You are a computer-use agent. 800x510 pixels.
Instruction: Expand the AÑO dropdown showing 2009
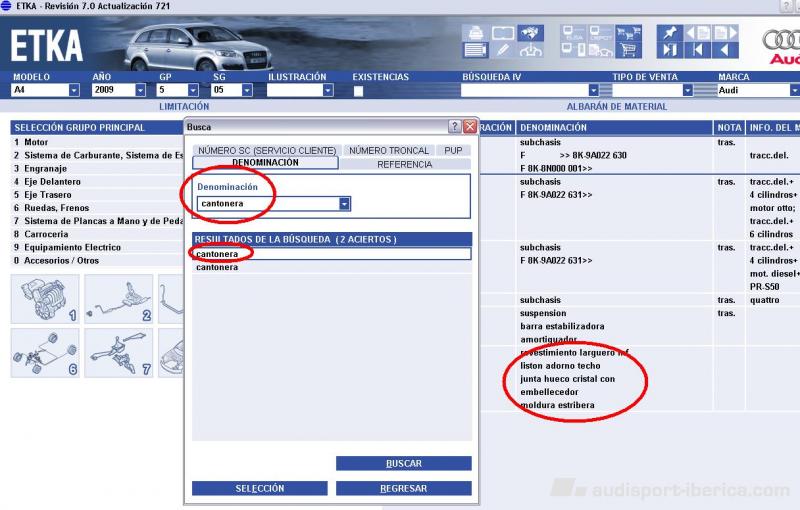click(x=140, y=90)
